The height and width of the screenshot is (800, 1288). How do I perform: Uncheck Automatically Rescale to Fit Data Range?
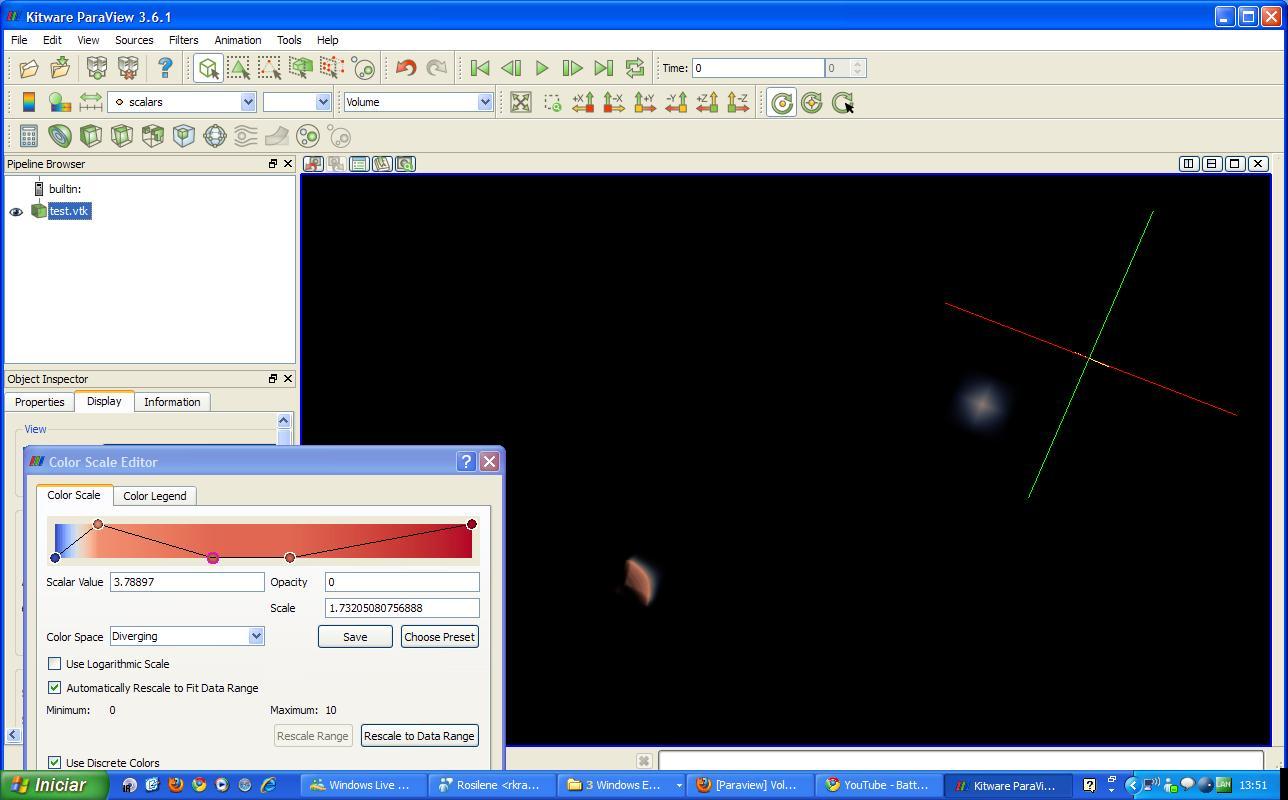[x=55, y=688]
